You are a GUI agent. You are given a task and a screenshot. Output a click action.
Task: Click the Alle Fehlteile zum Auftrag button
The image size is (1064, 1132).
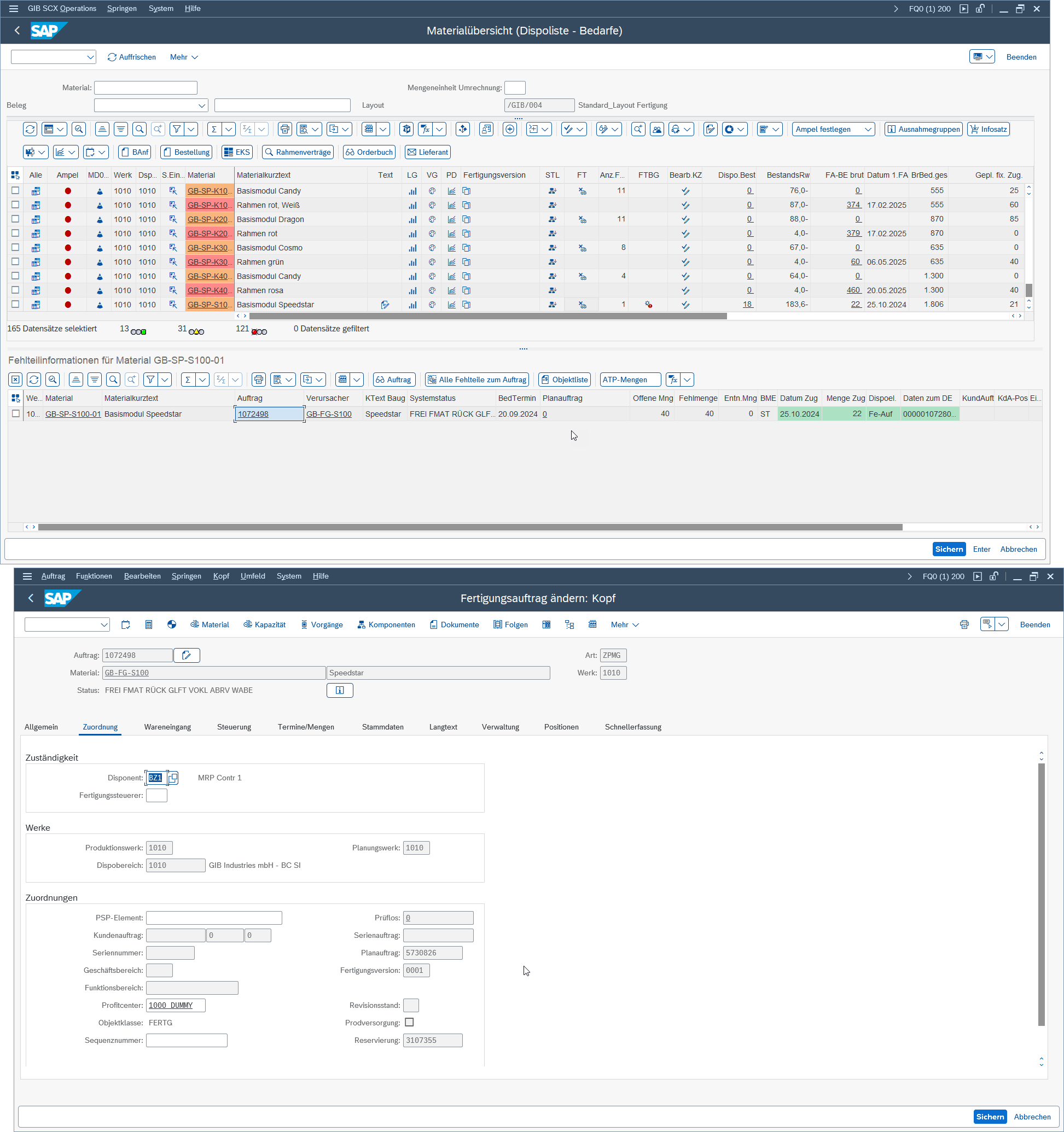477,380
